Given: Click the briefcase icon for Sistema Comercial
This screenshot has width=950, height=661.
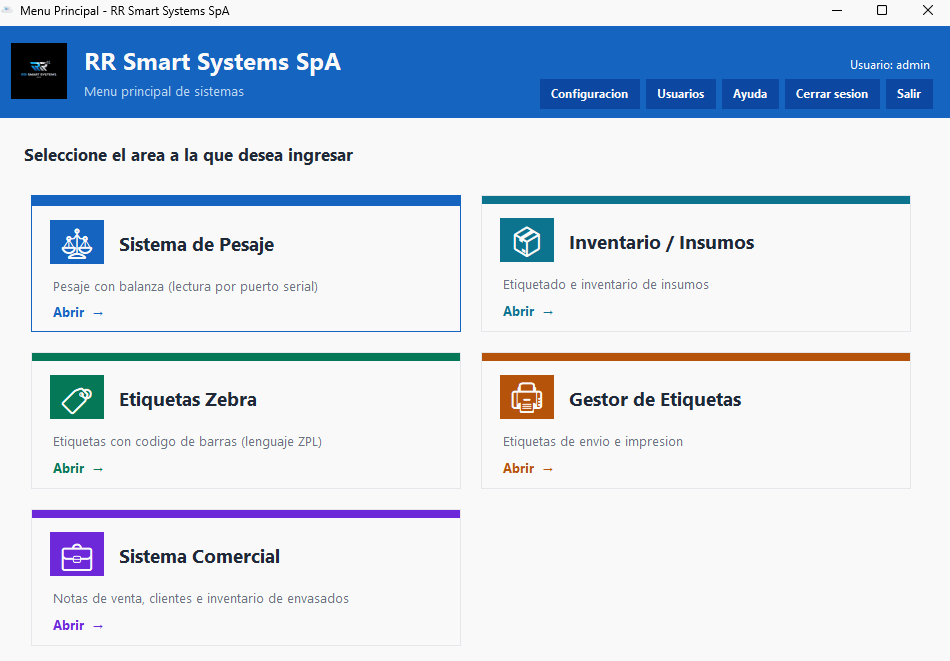Looking at the screenshot, I should (77, 554).
